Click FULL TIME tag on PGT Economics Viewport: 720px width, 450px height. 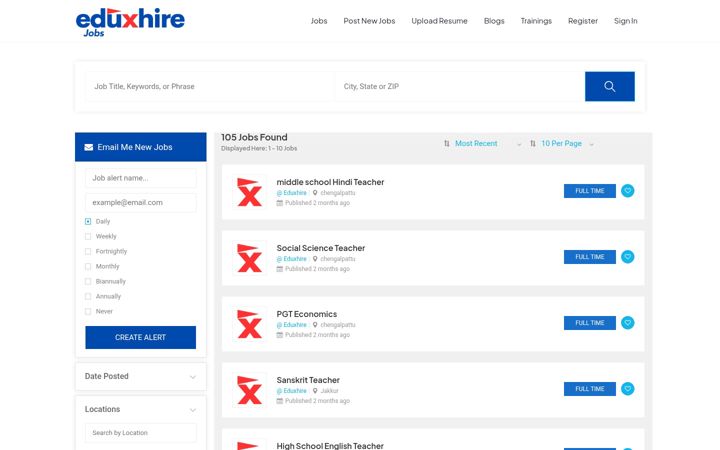(590, 323)
